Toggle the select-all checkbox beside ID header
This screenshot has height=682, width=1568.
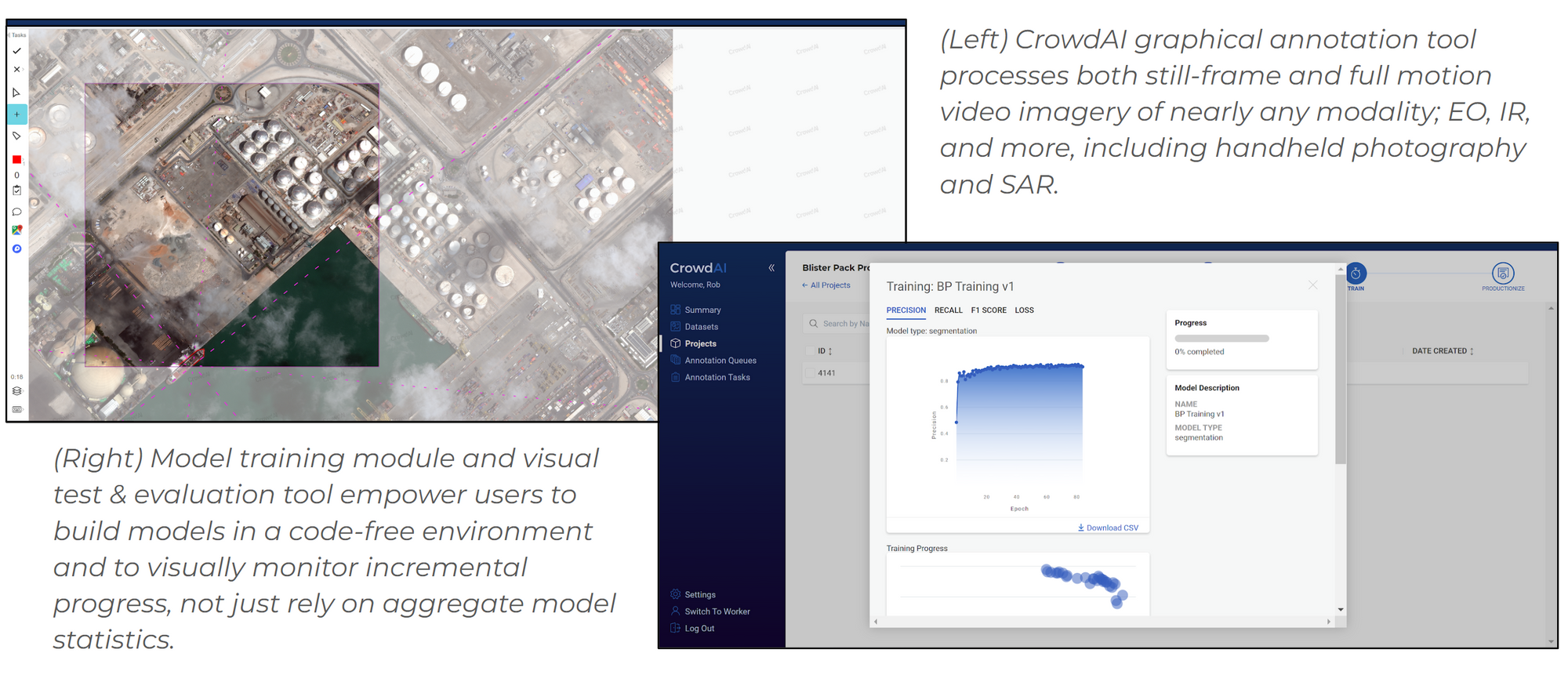[x=810, y=351]
